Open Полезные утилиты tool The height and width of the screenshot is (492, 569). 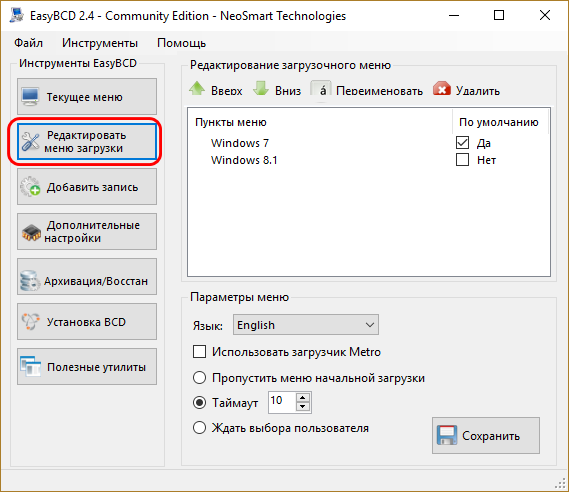pos(87,367)
